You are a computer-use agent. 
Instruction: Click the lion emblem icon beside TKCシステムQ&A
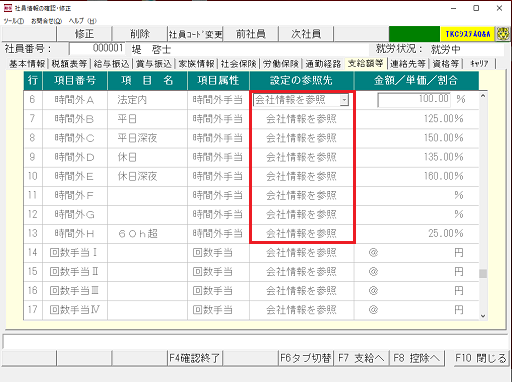(503, 34)
